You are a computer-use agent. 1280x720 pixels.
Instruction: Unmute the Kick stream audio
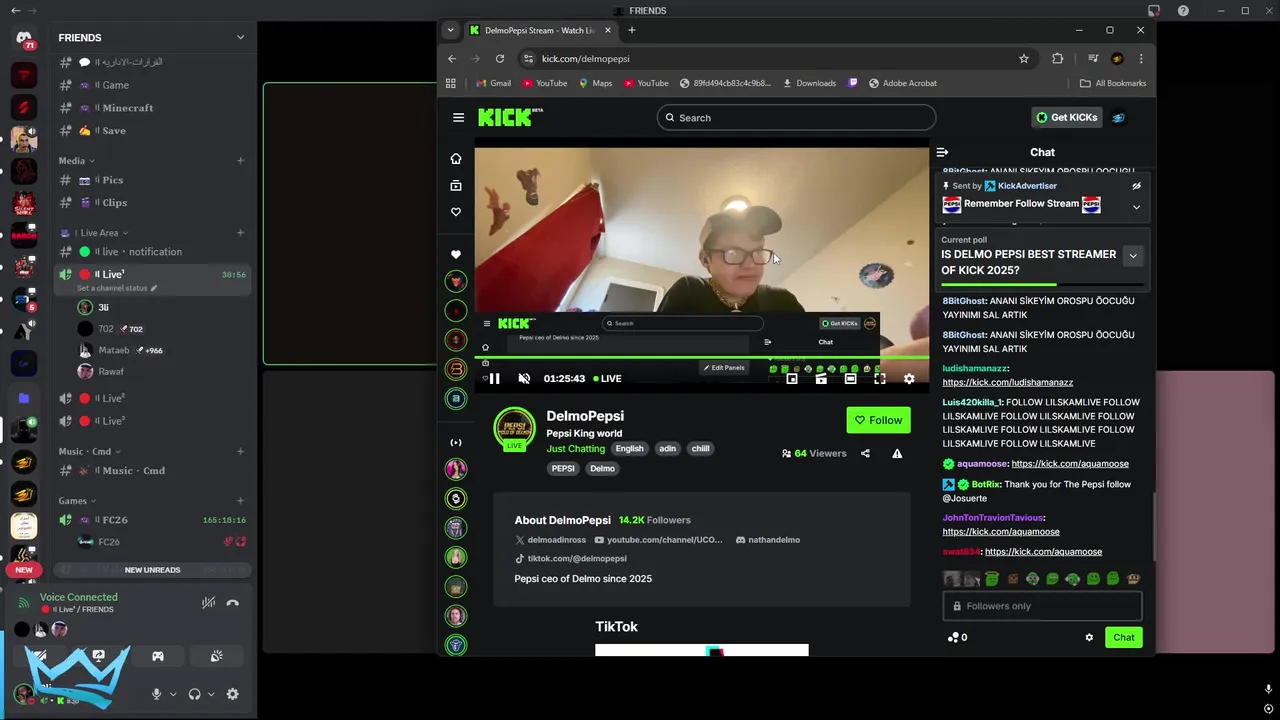point(524,379)
